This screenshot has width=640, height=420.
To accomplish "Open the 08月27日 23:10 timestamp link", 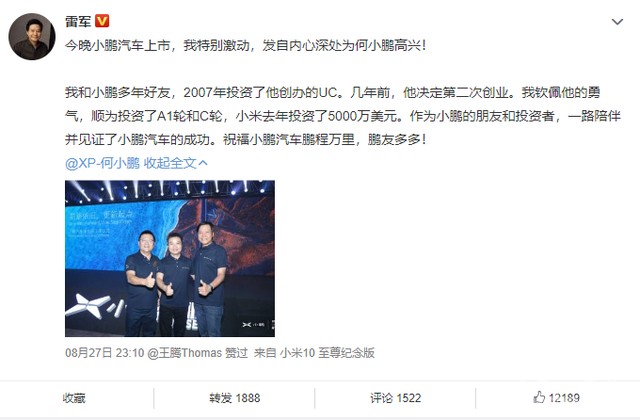I will [104, 353].
